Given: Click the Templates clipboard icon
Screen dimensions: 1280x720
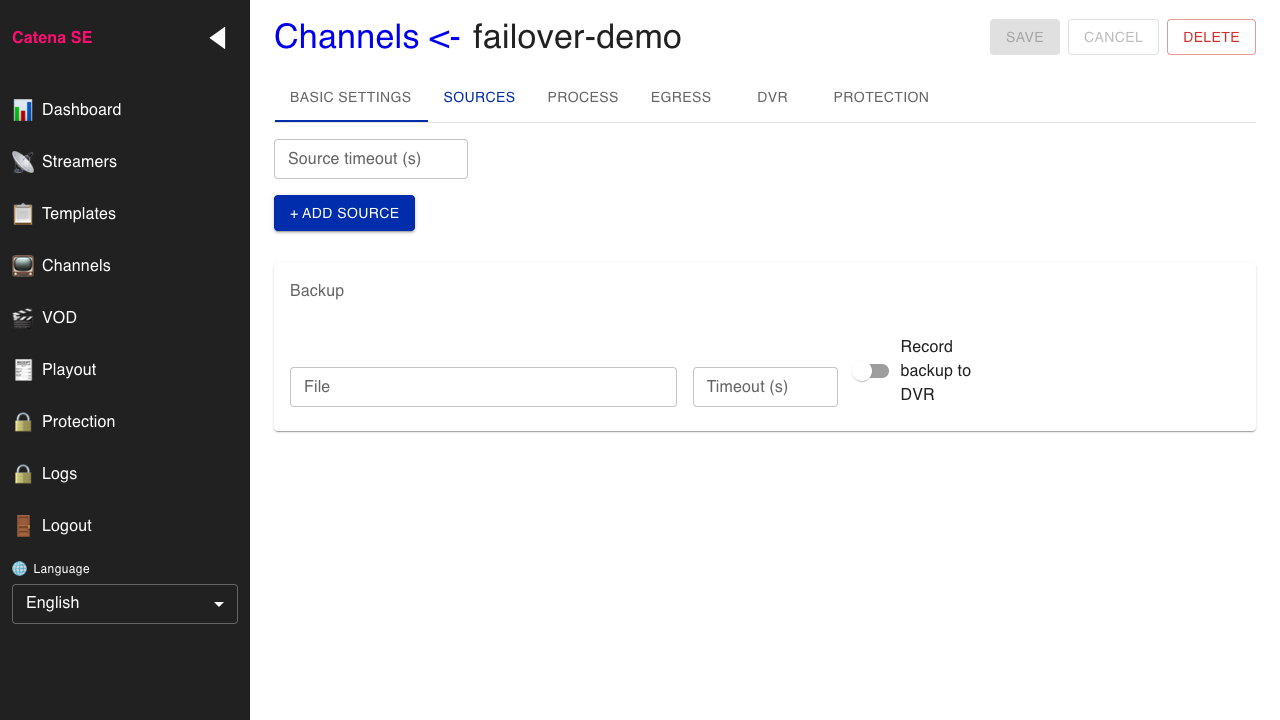Looking at the screenshot, I should tap(23, 213).
